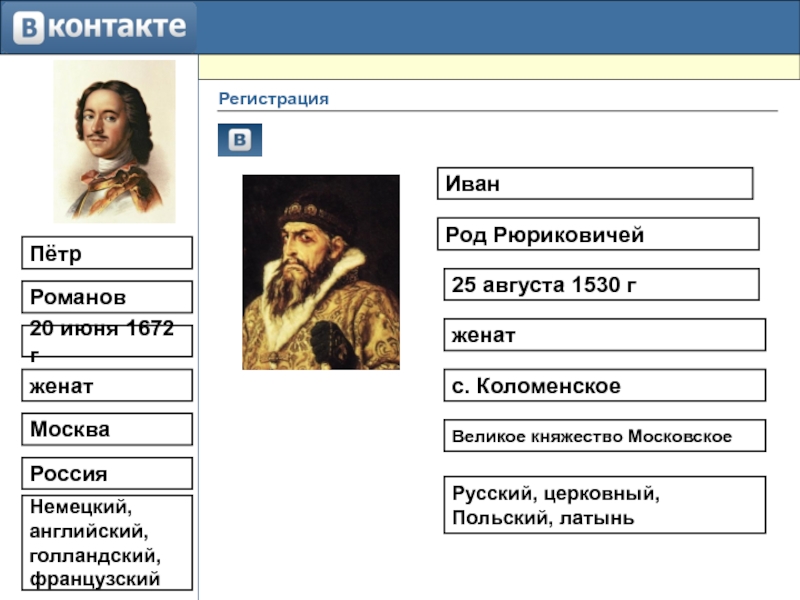
Task: Click the Иван name field
Action: point(595,183)
